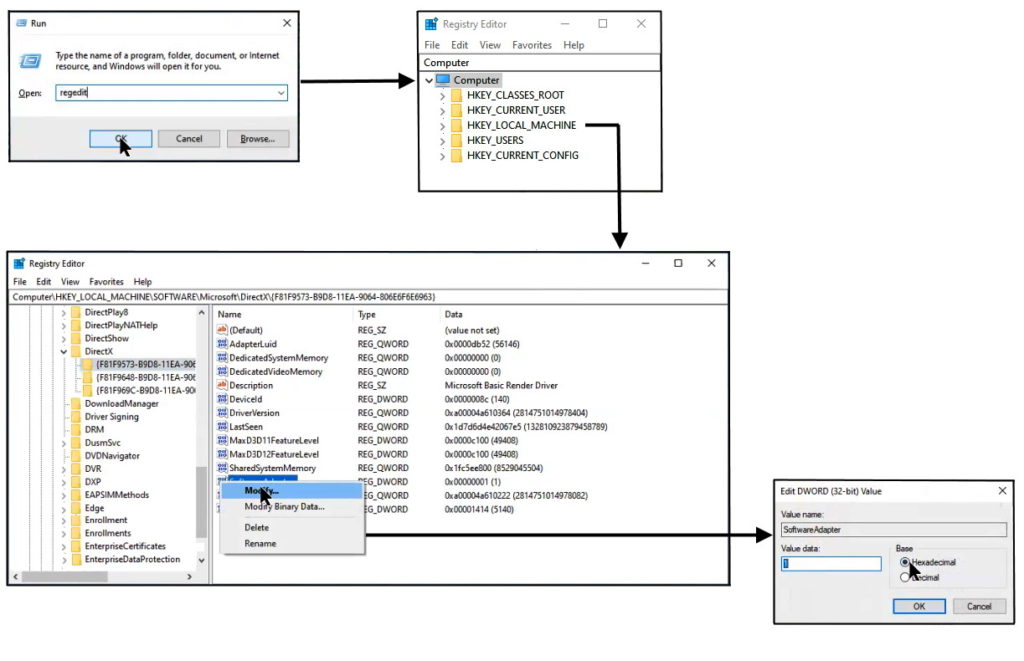The width and height of the screenshot is (1024, 661).
Task: Open Favorites menu in large Registry Editor
Action: [106, 282]
